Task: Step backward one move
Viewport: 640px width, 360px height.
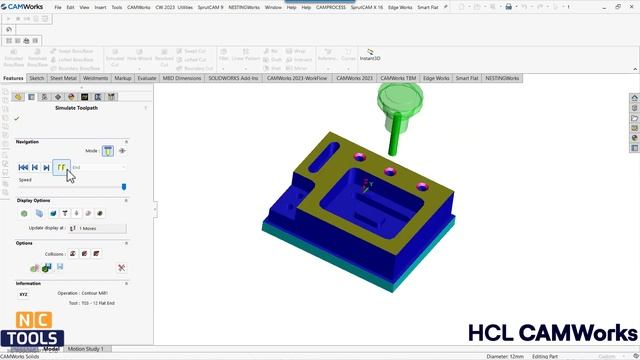Action: 35,167
